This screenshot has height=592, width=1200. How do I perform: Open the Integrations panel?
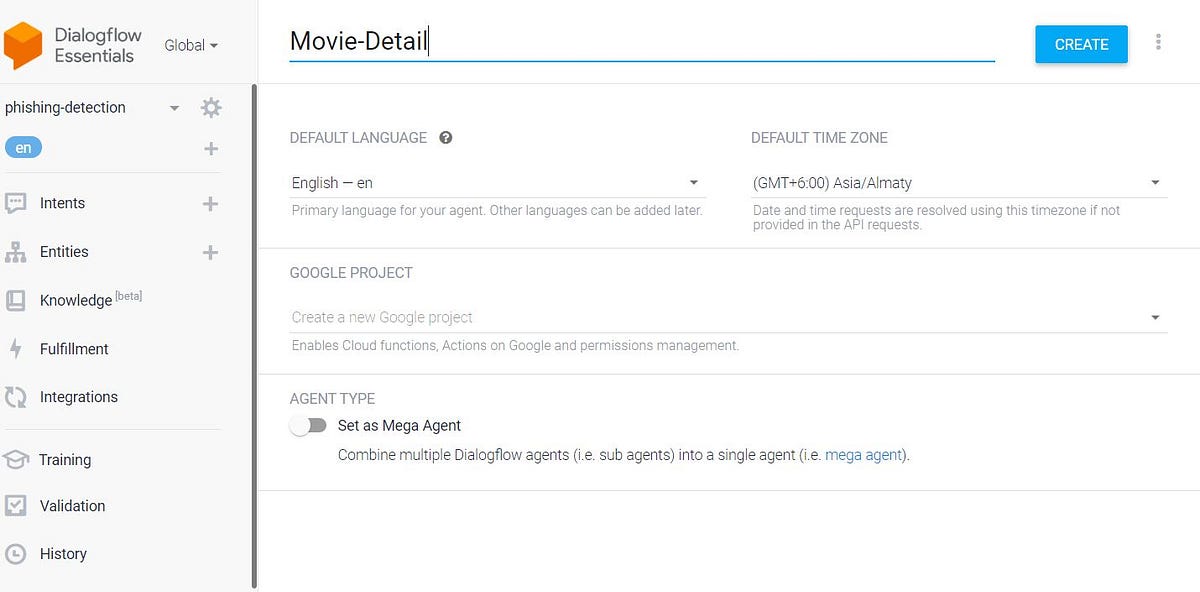79,396
